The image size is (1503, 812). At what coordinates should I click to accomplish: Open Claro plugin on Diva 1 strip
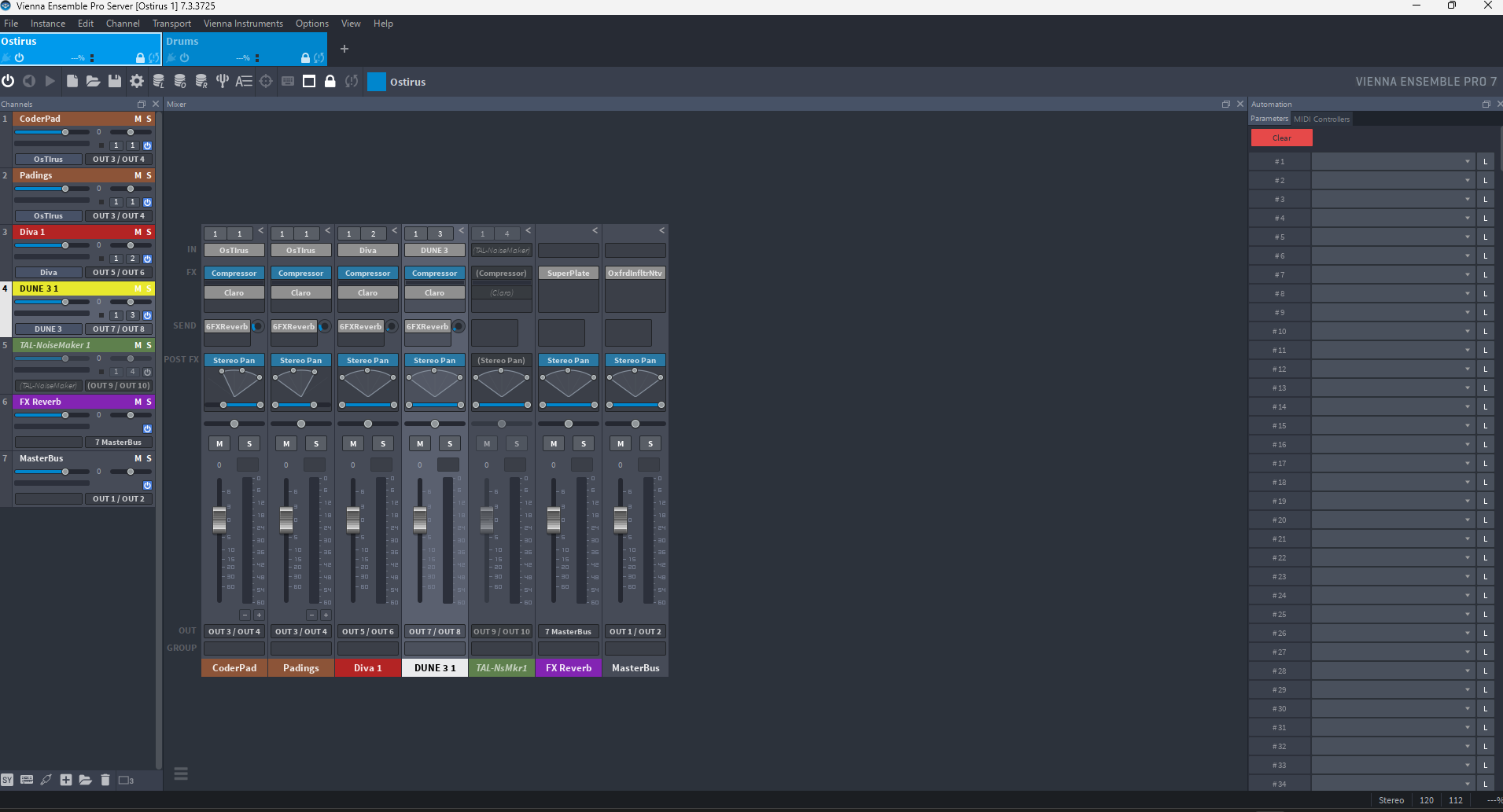pos(368,292)
